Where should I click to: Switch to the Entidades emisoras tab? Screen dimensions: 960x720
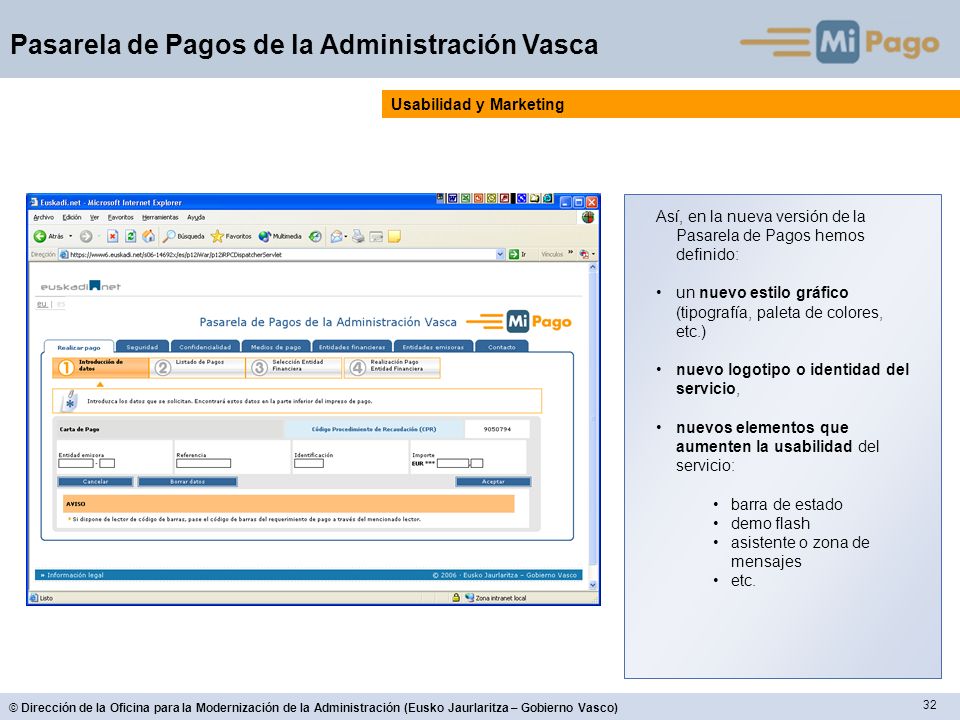click(433, 347)
